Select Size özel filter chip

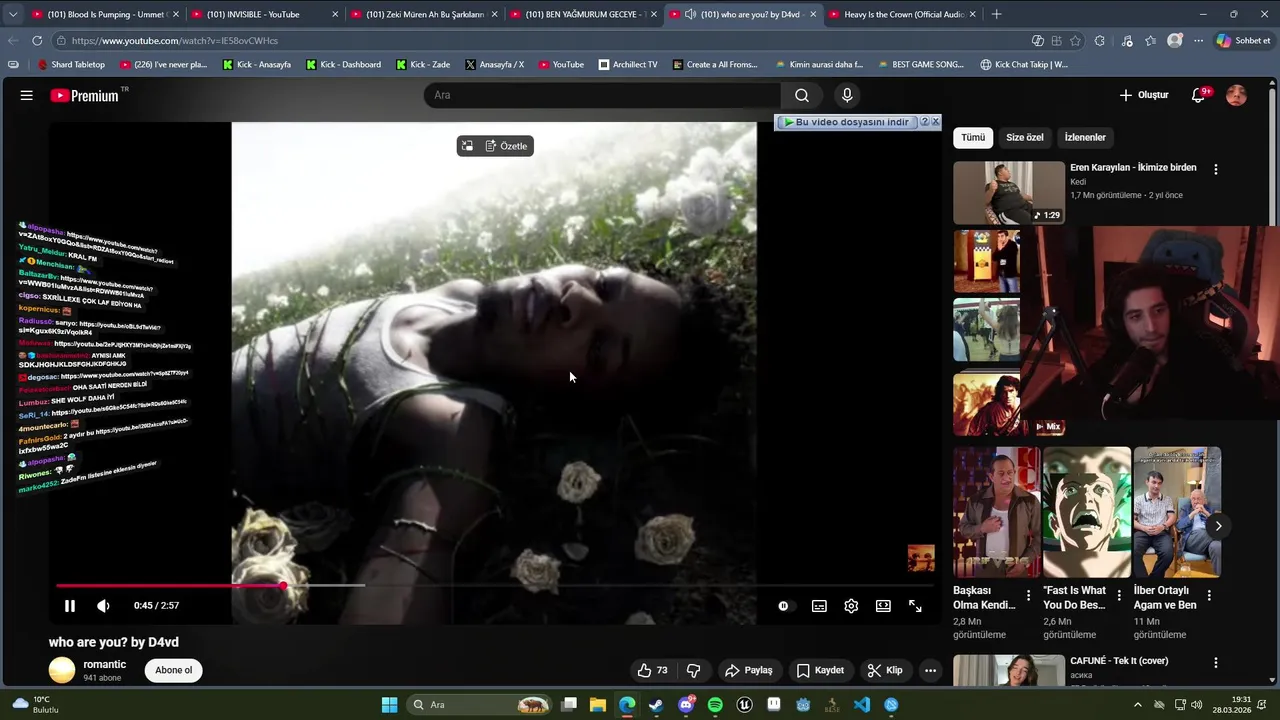click(1025, 137)
